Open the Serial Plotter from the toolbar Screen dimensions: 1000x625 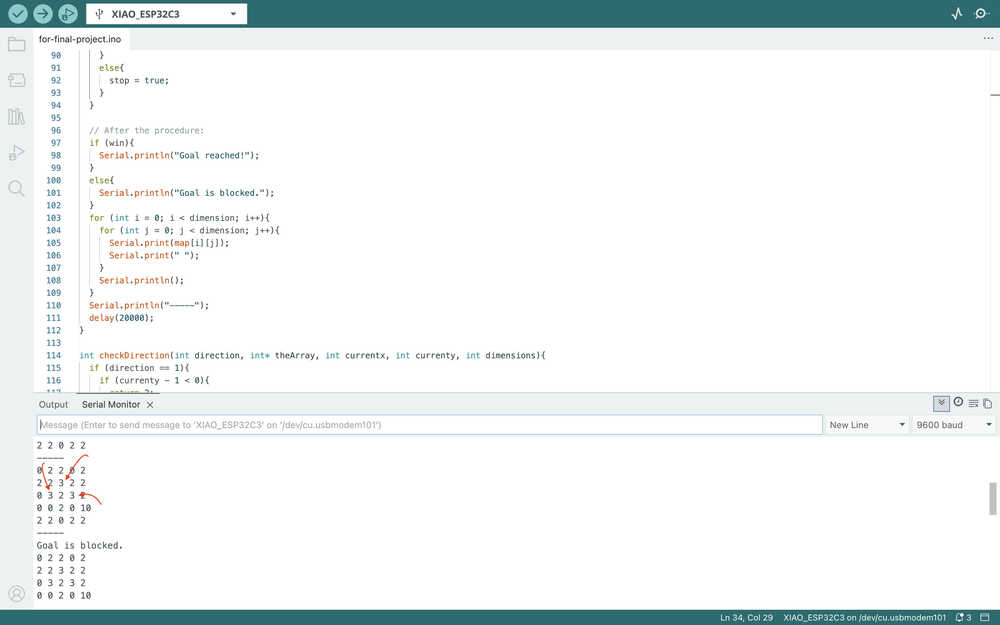[957, 13]
